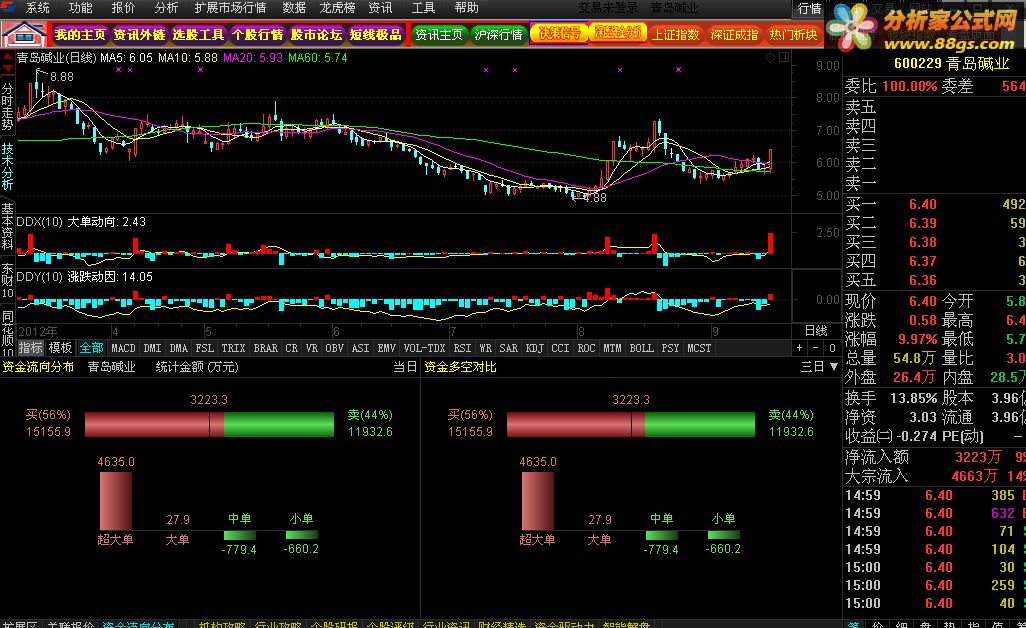Screen dimensions: 1026x628
Task: Click 当日 period label
Action: click(x=405, y=367)
